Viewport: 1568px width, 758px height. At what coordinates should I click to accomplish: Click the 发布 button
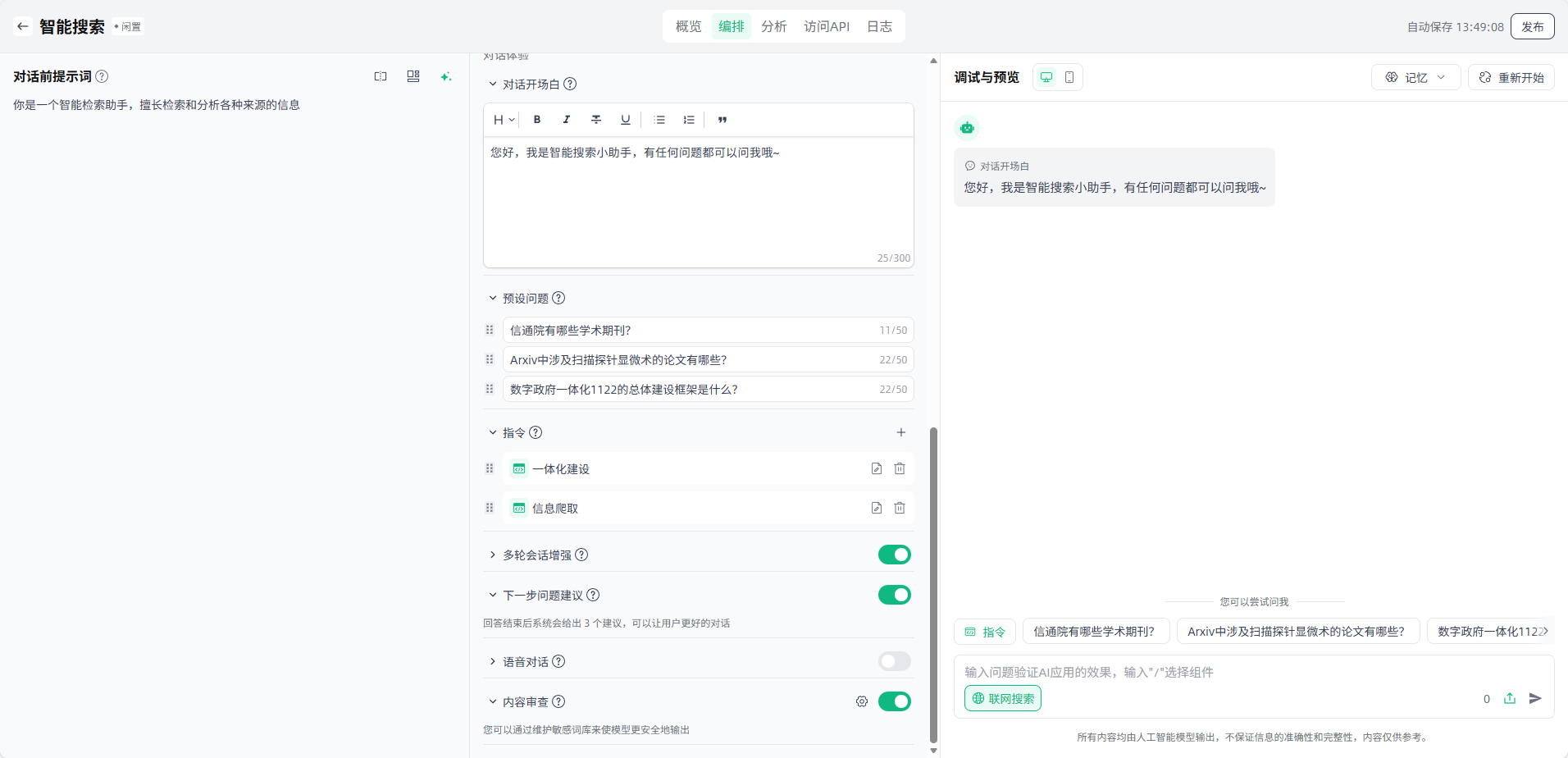tap(1532, 26)
